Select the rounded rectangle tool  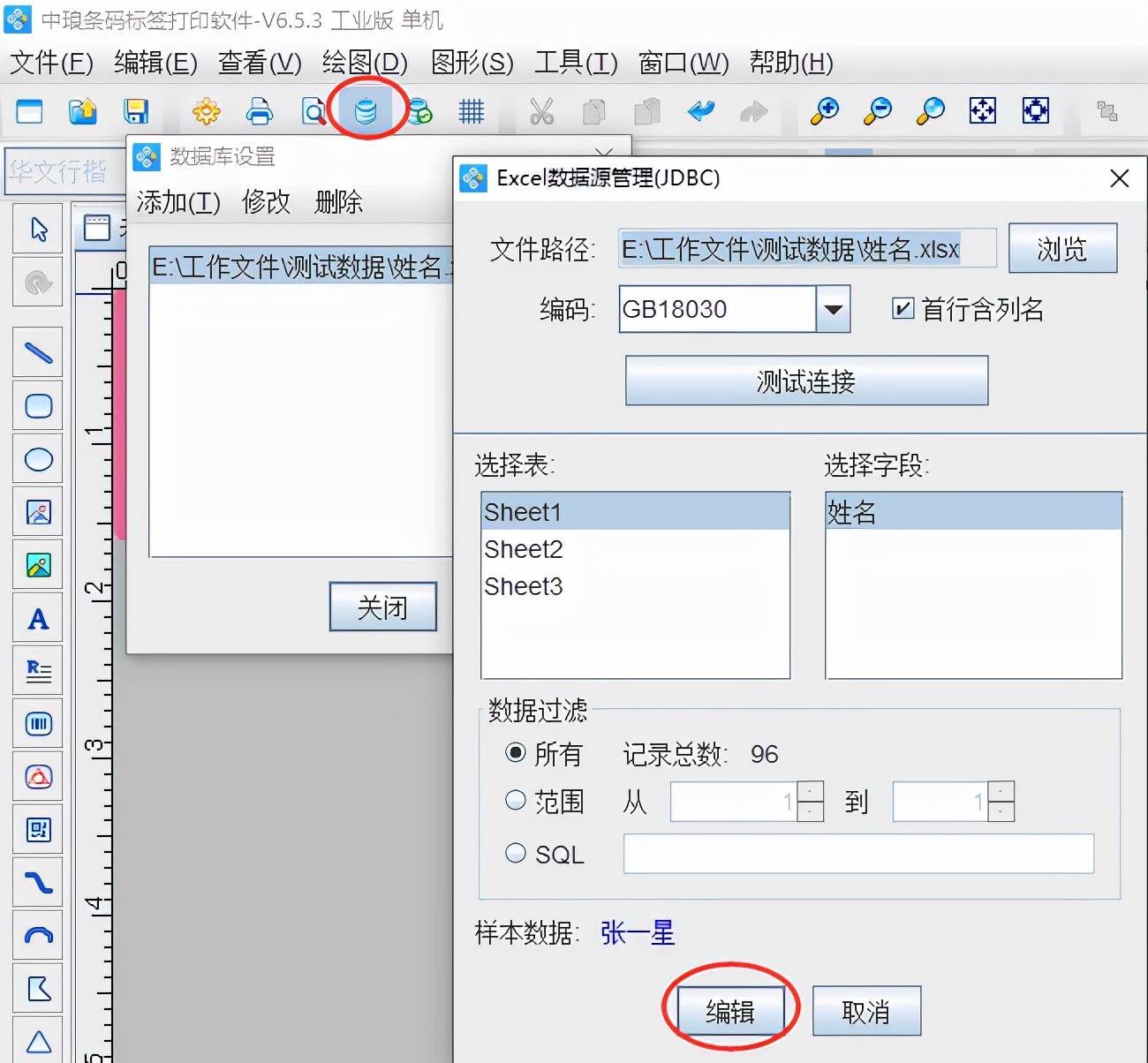tap(38, 406)
